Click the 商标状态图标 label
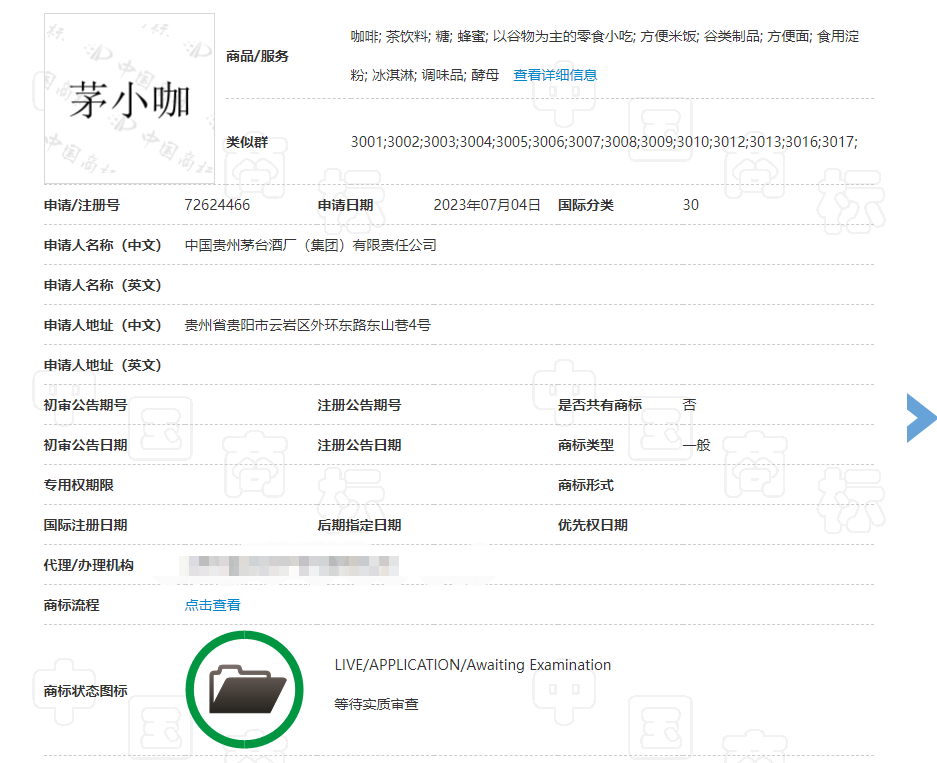This screenshot has height=763, width=937. [85, 691]
